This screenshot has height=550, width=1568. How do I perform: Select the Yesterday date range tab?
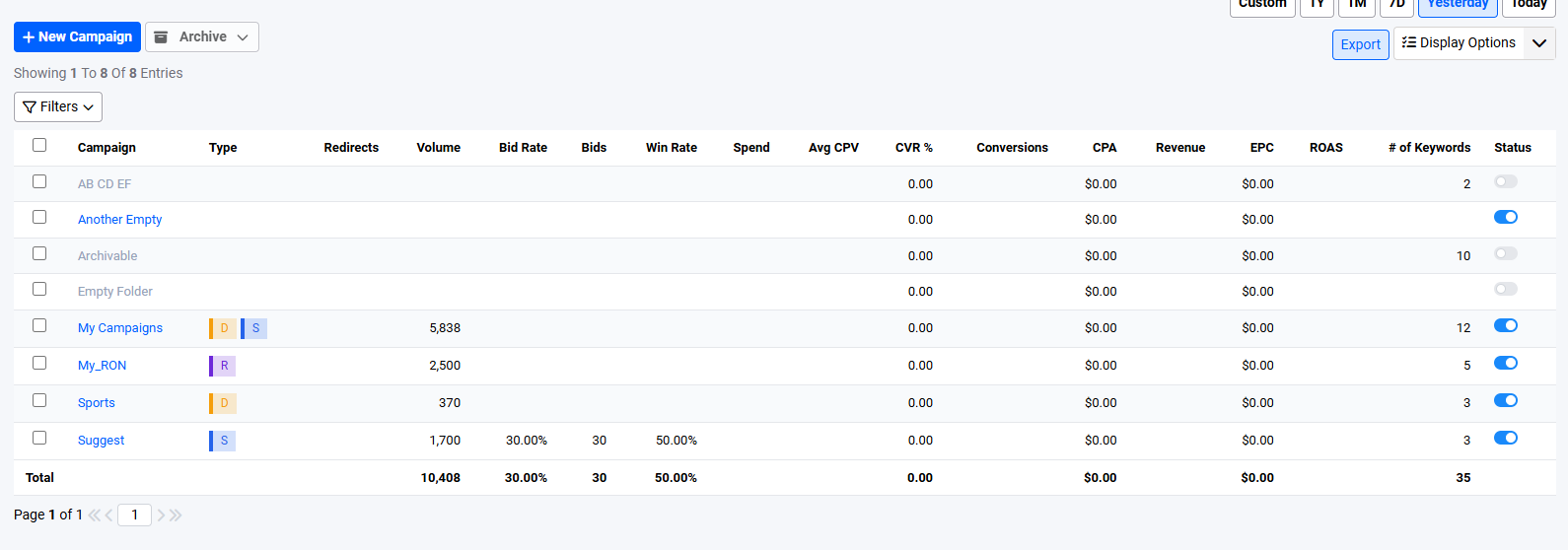click(1457, 5)
